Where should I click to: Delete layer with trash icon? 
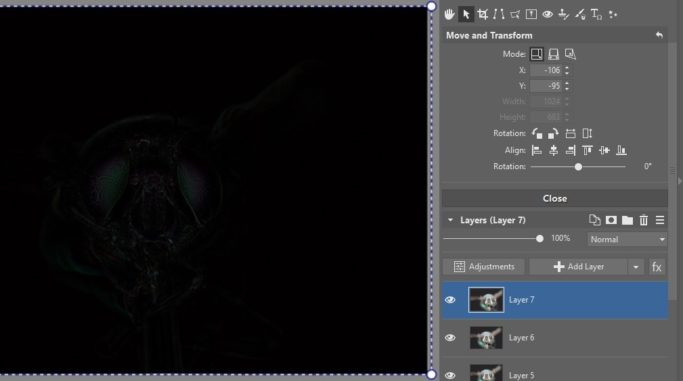[643, 220]
